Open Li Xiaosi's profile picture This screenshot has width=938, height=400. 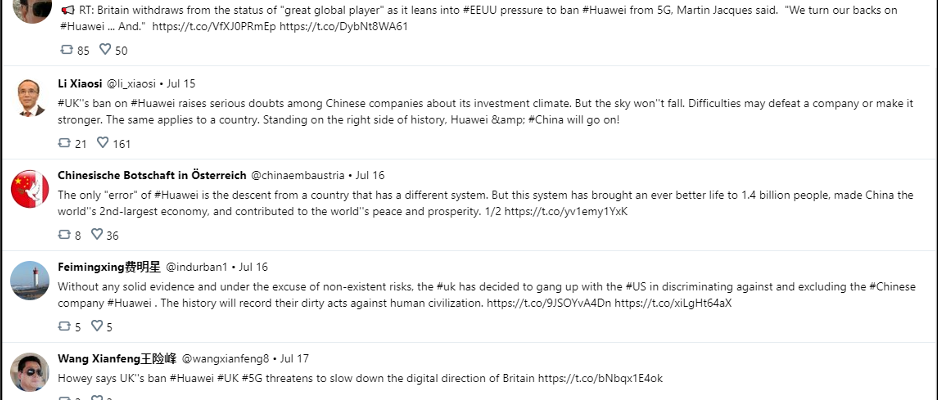click(30, 97)
